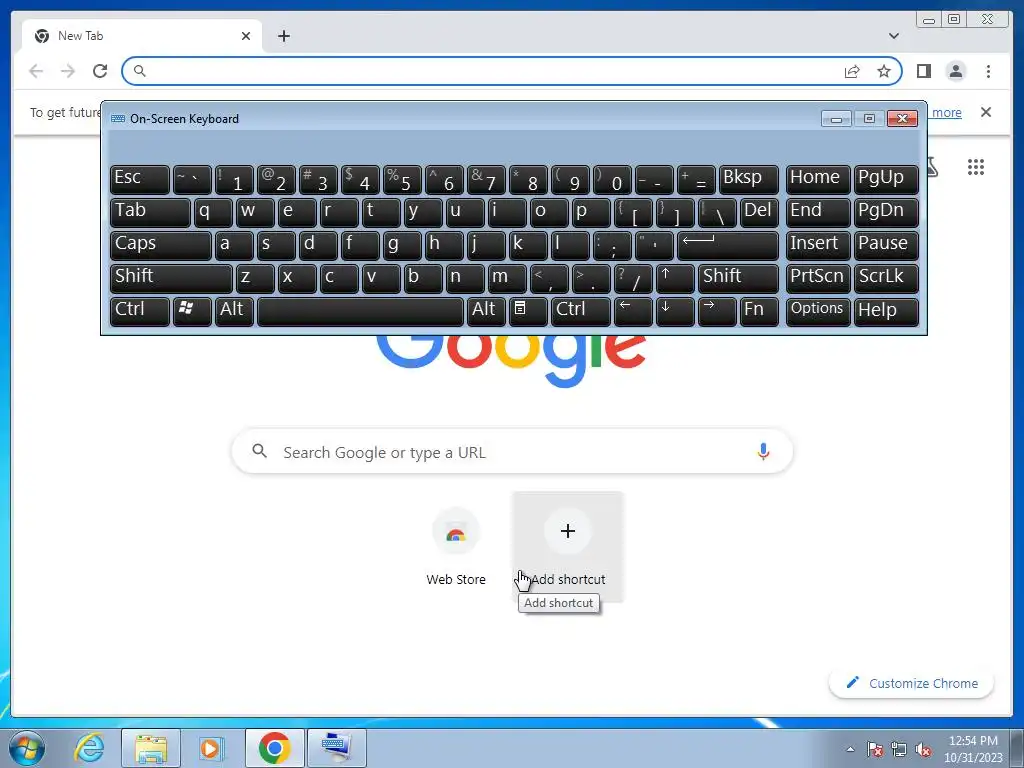Click the Insert key

click(x=818, y=245)
